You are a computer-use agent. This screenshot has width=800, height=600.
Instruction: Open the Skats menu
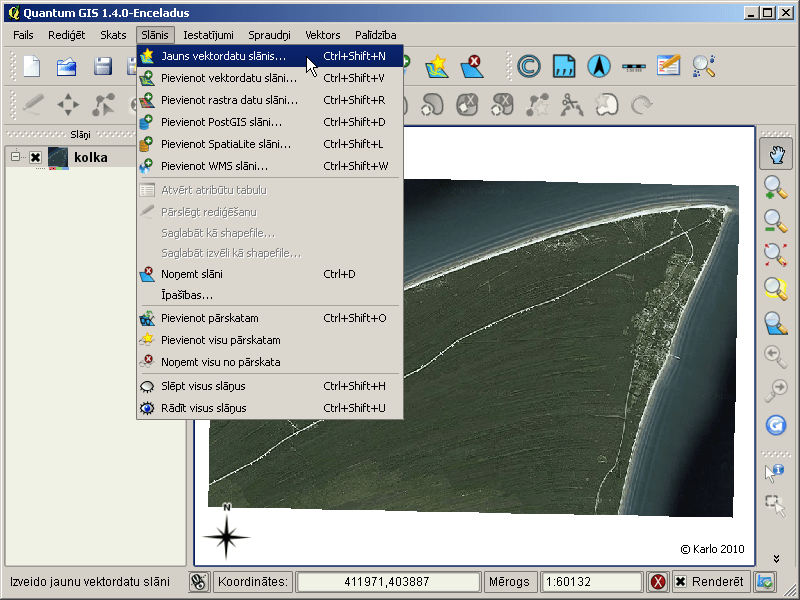click(x=113, y=35)
